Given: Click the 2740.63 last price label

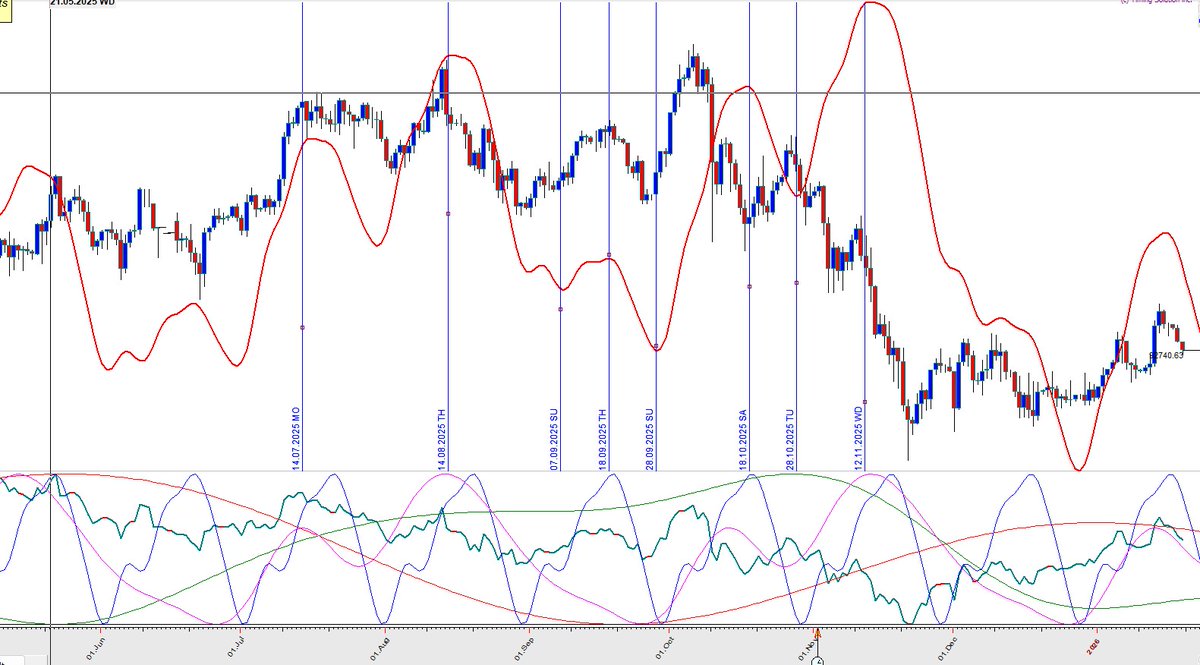Looking at the screenshot, I should (1166, 355).
